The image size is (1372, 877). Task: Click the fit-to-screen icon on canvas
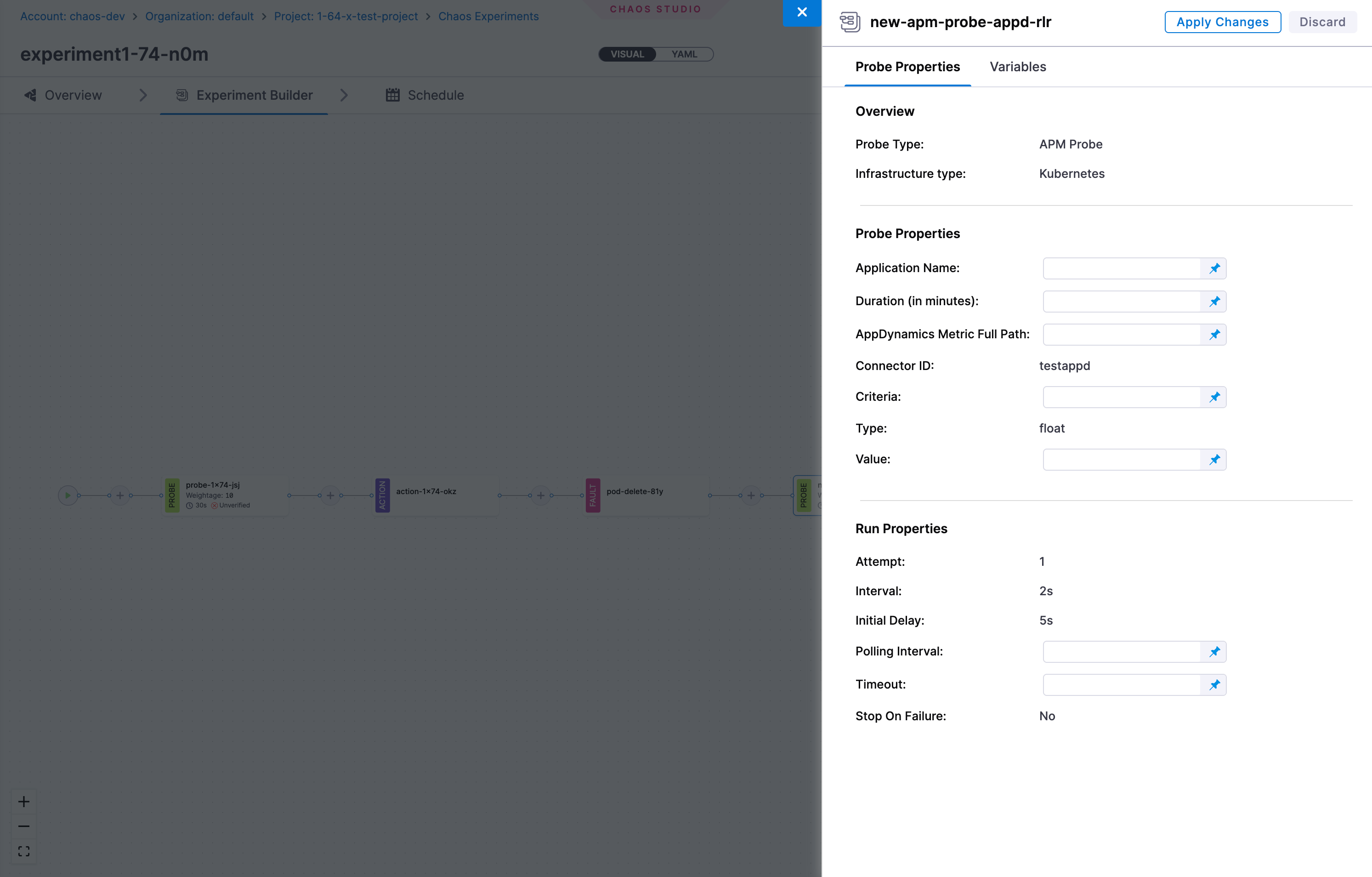click(x=24, y=851)
